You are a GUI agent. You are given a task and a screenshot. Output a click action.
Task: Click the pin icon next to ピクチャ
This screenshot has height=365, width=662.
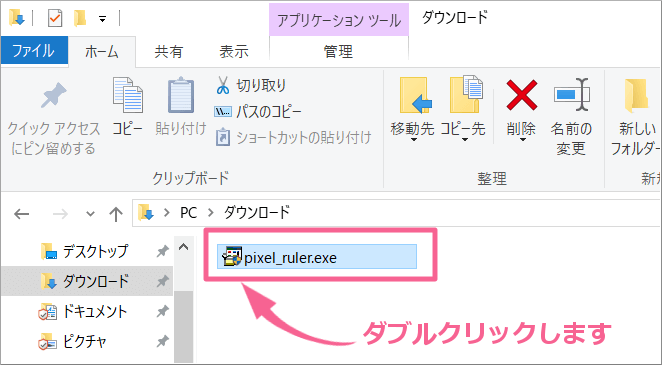162,342
